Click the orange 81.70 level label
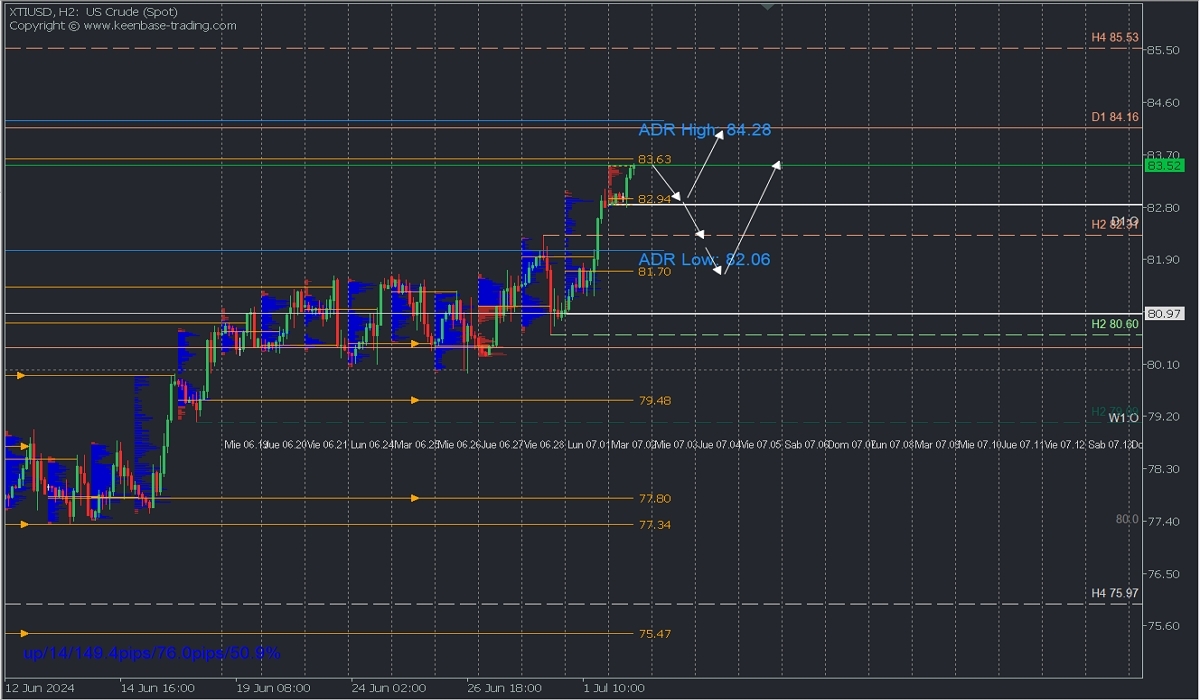The image size is (1200, 700). tap(654, 271)
